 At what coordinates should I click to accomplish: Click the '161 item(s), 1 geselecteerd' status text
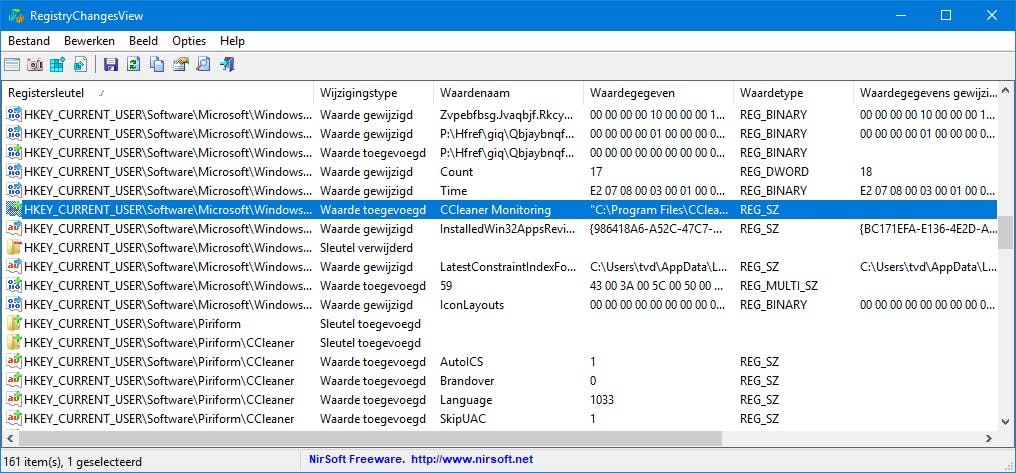click(73, 462)
